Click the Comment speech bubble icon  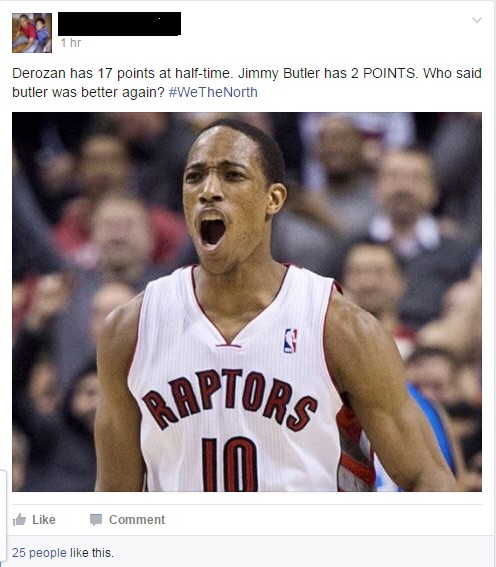96,520
